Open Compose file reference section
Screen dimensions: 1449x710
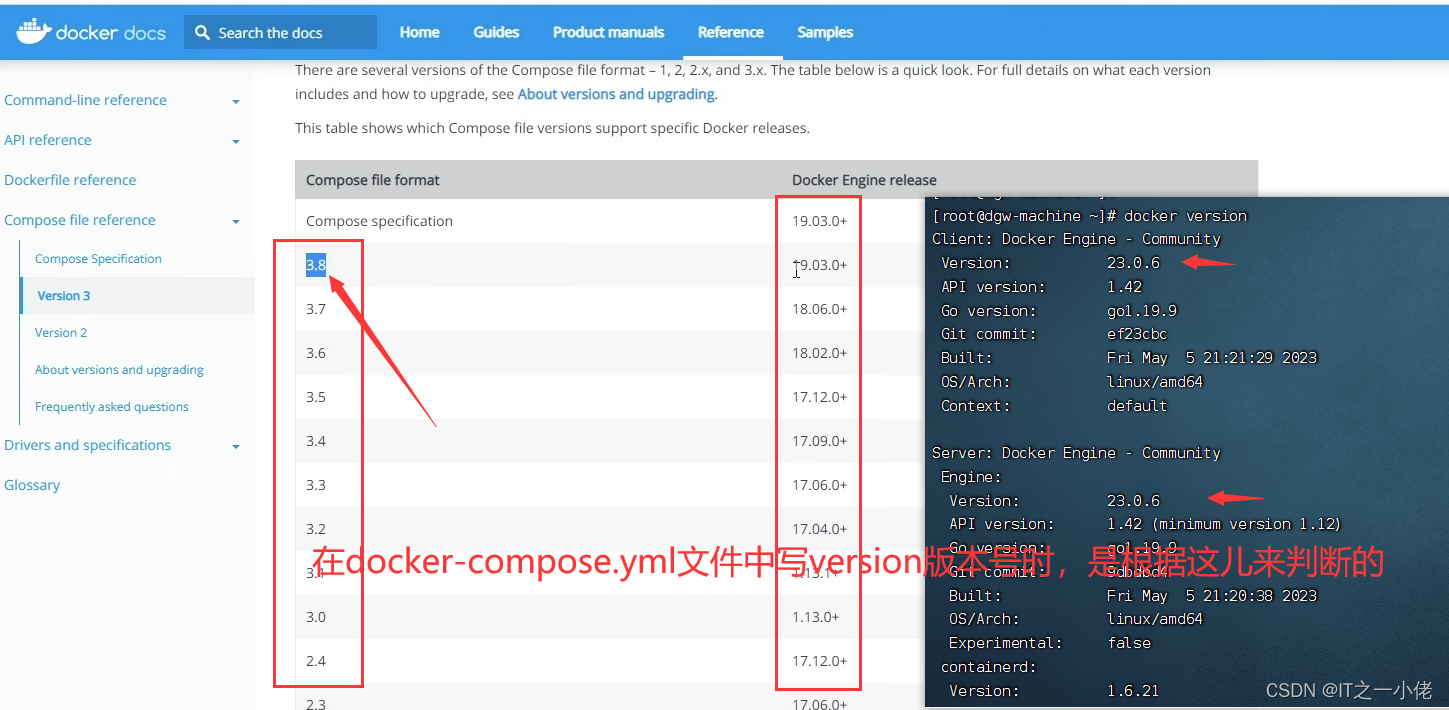point(79,220)
